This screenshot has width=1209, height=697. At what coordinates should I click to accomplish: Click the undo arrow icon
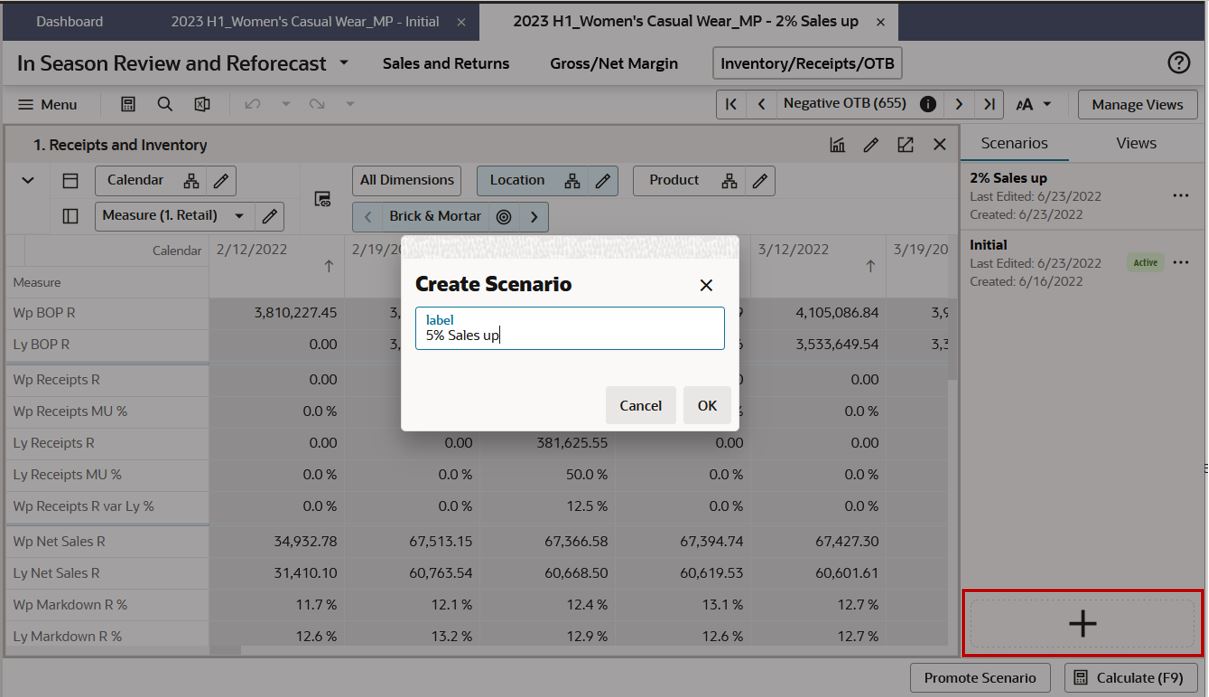point(254,104)
